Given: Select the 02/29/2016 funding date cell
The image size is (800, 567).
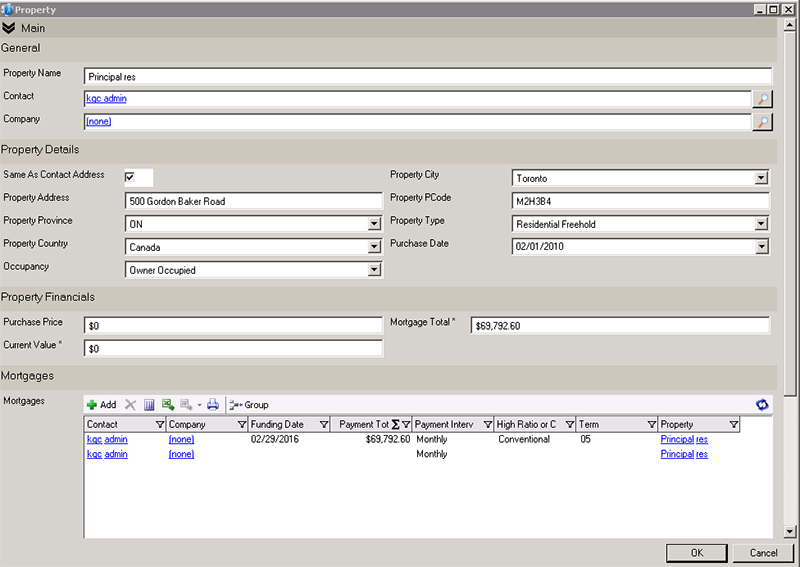Looking at the screenshot, I should pos(274,439).
